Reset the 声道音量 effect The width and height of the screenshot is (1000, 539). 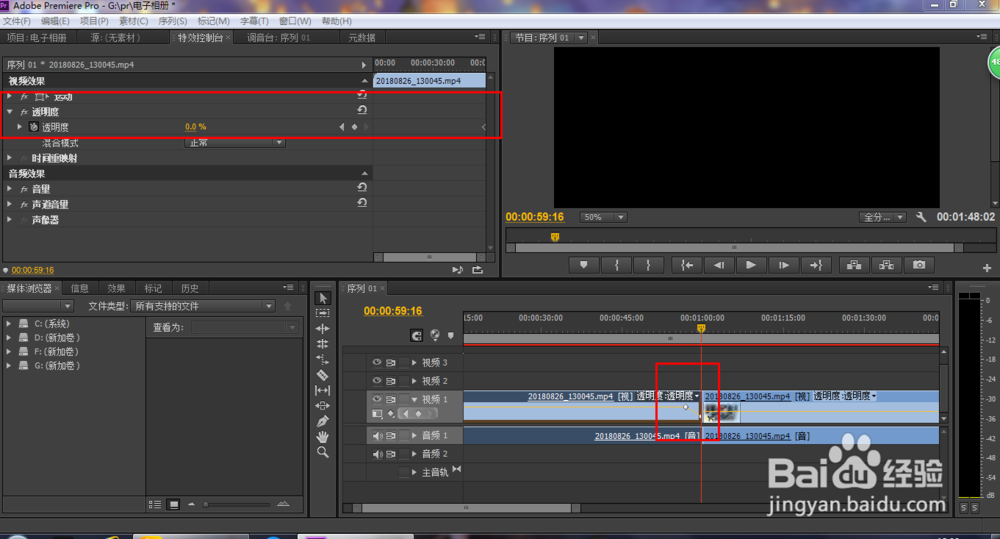362,203
